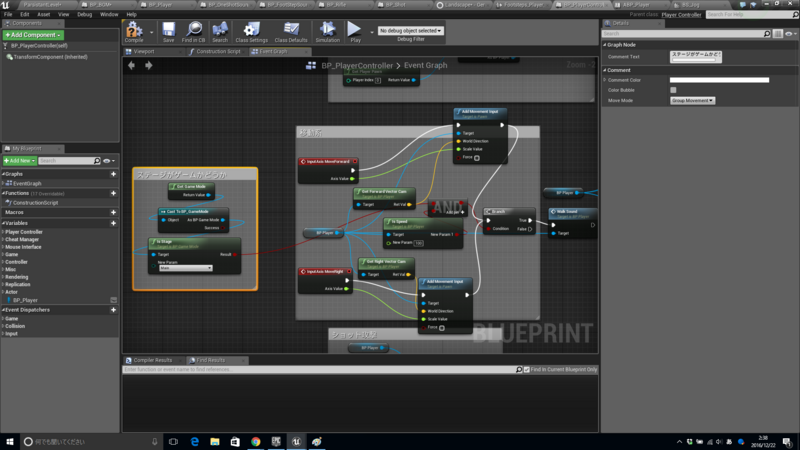Switch to Construction Script tab
Viewport: 800px width, 450px height.
[x=218, y=52]
